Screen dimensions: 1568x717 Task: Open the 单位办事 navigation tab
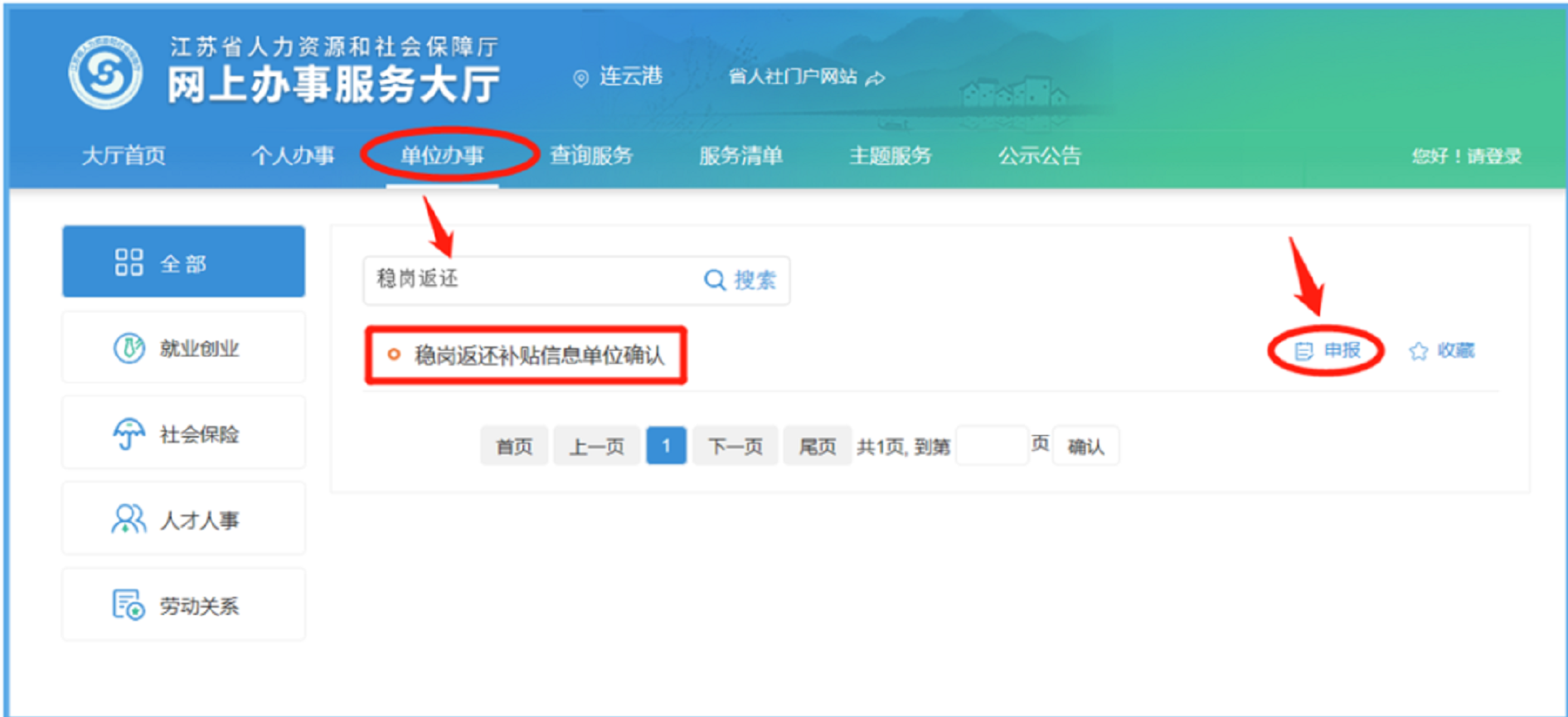pos(442,155)
